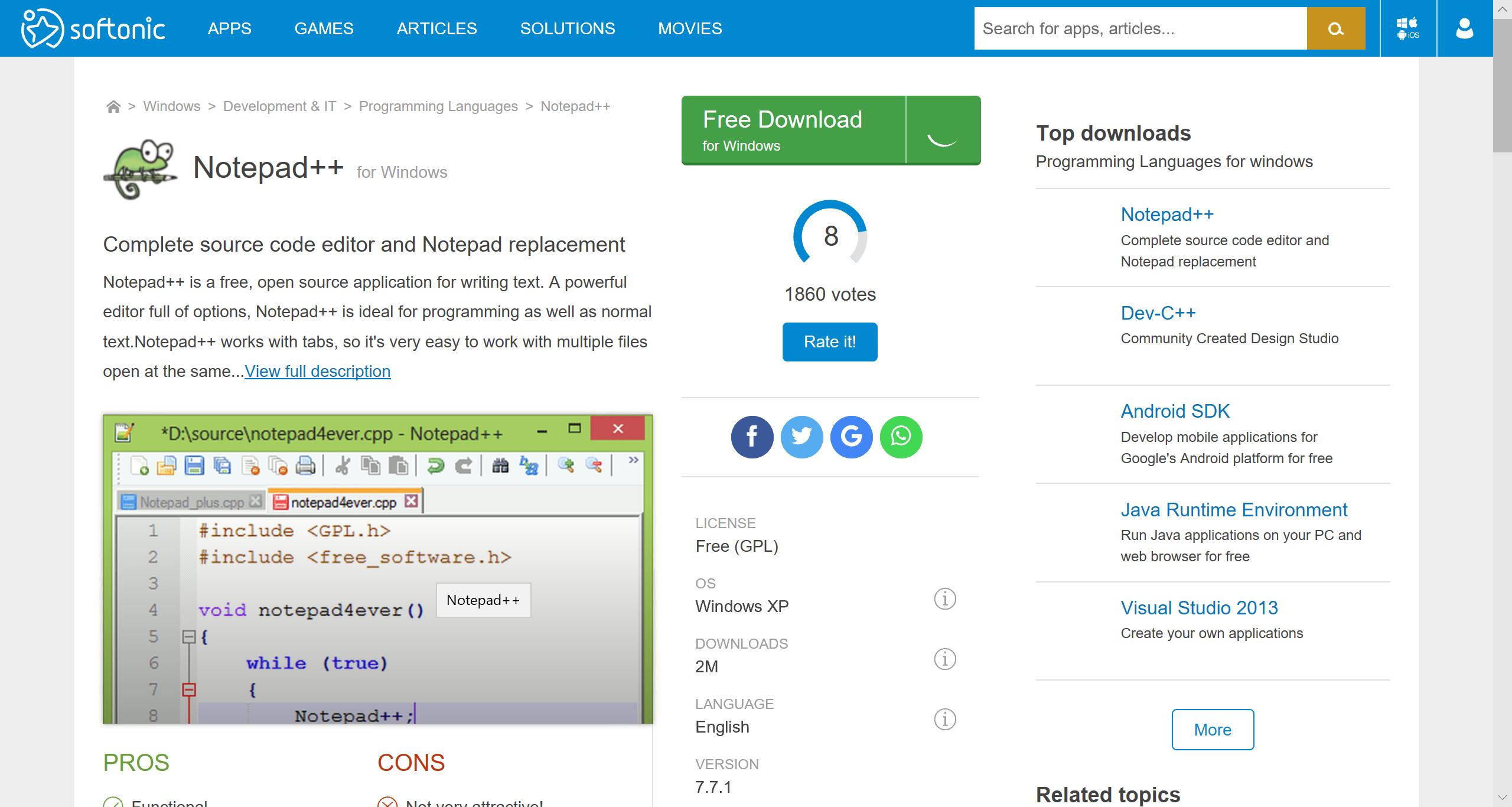Open Notepad++ in Top downloads
The width and height of the screenshot is (1512, 807).
click(x=1167, y=214)
